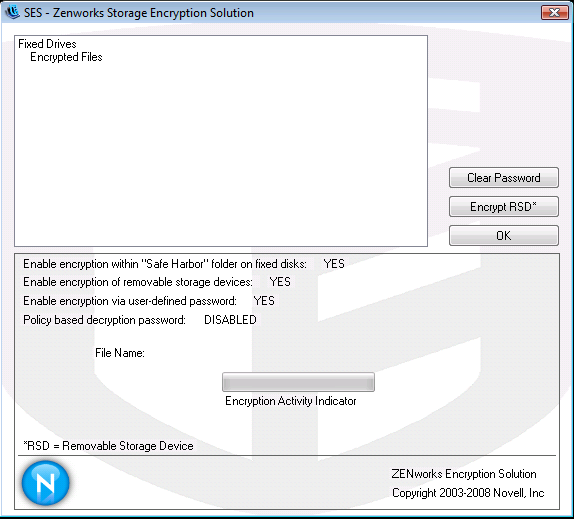Screen dimensions: 574x519
Task: Click the ZENworks Encryption Solution text
Action: [x=464, y=474]
